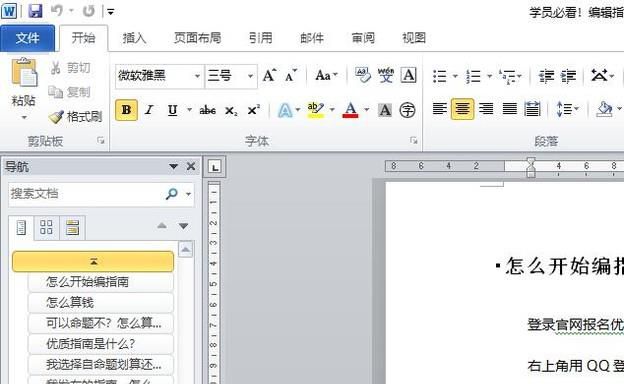Click the character border A icon
Image resolution: width=624 pixels, height=384 pixels.
409,75
